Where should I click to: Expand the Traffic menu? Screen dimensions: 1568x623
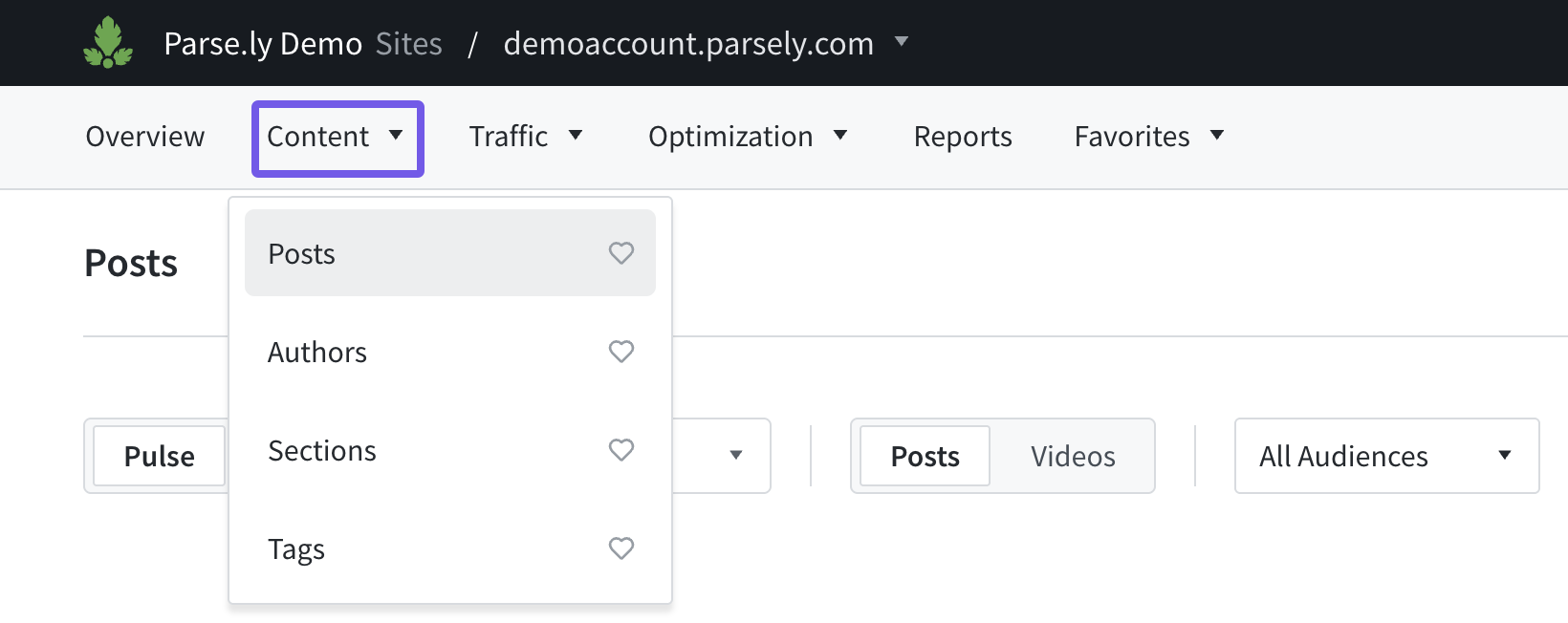coord(525,137)
